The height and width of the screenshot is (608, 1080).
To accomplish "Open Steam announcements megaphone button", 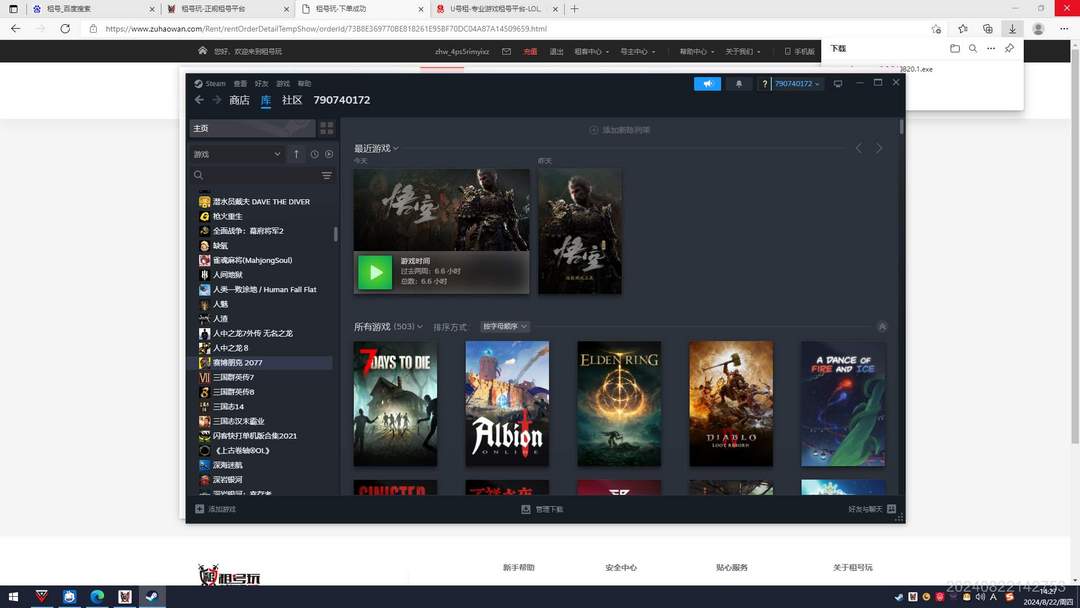I will point(707,83).
